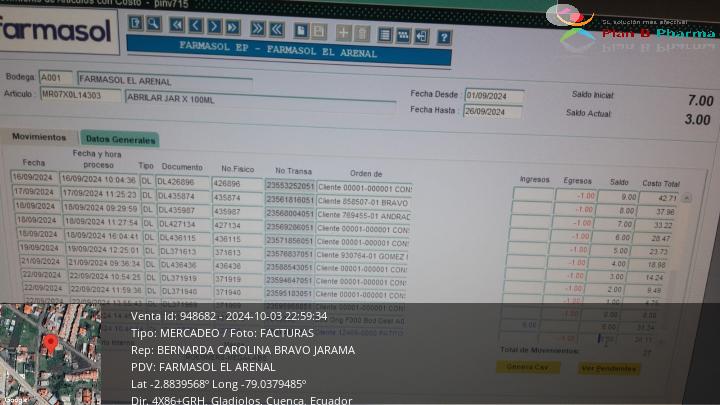The image size is (720, 405).
Task: Click No.Fisico cell 371613
Action: point(238,253)
